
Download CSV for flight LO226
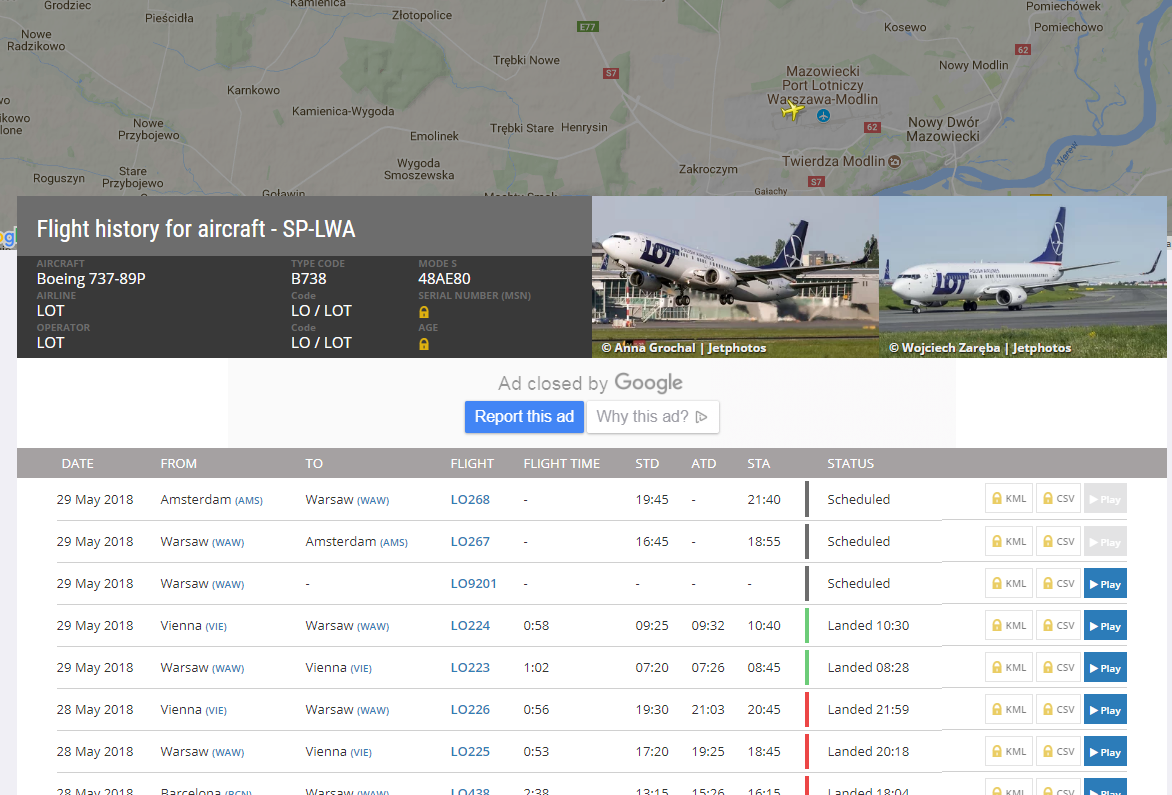(x=1058, y=709)
